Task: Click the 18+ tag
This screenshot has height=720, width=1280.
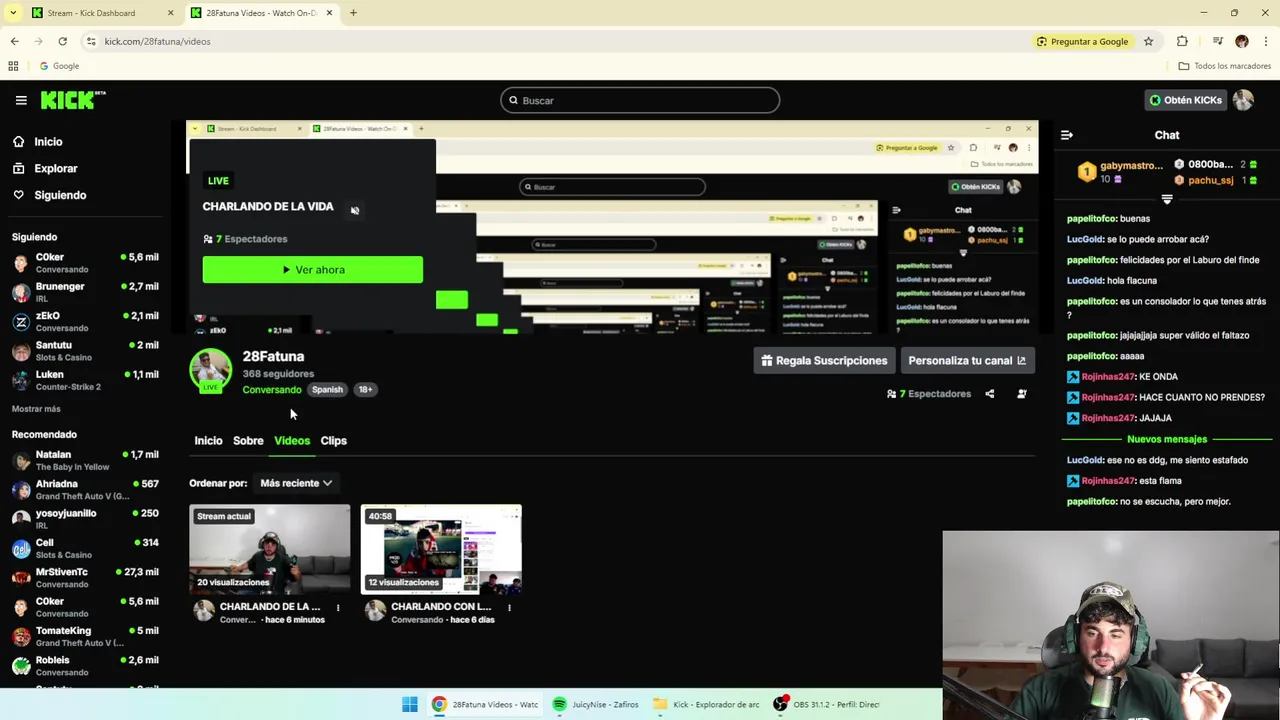Action: click(x=365, y=390)
